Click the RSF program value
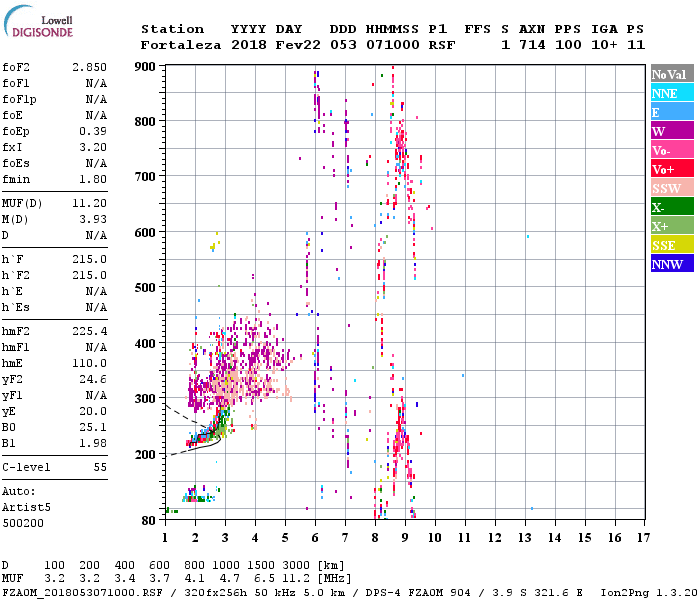Screen dimensions: 700x600 [442, 45]
